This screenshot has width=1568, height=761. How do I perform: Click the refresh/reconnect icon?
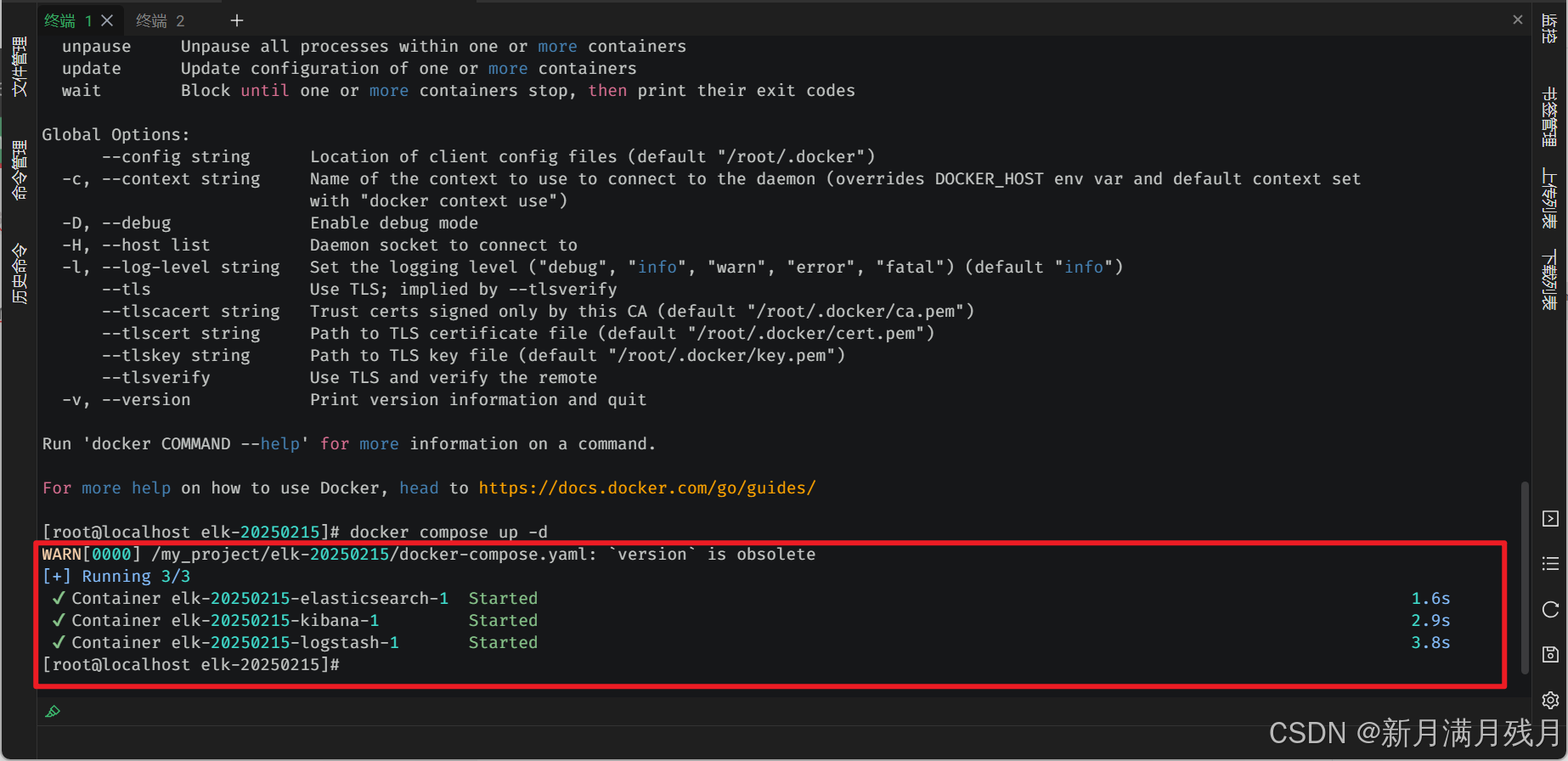pyautogui.click(x=1550, y=609)
